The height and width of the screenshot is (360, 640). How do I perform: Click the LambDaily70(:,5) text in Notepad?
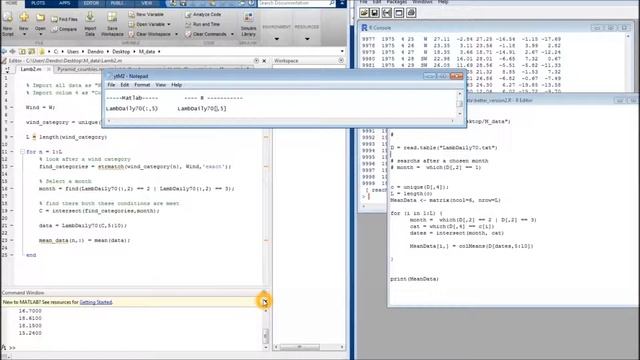pos(131,109)
